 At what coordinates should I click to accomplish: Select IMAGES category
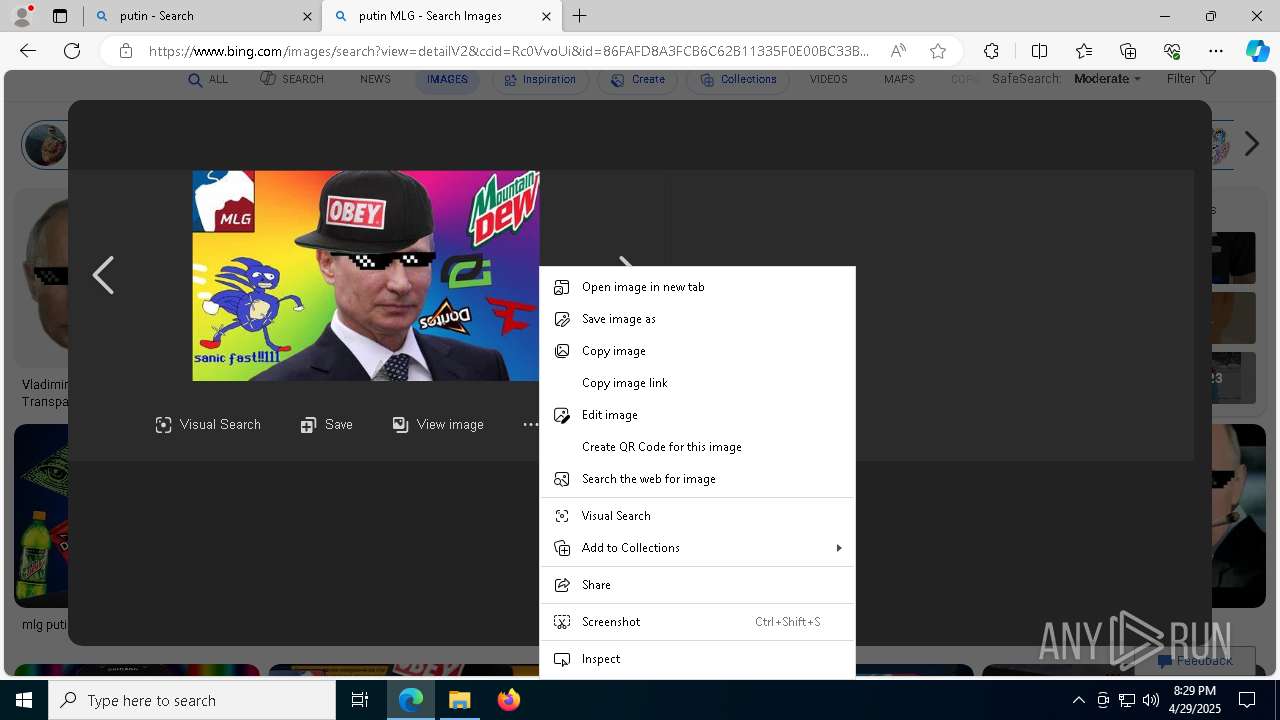coord(447,79)
